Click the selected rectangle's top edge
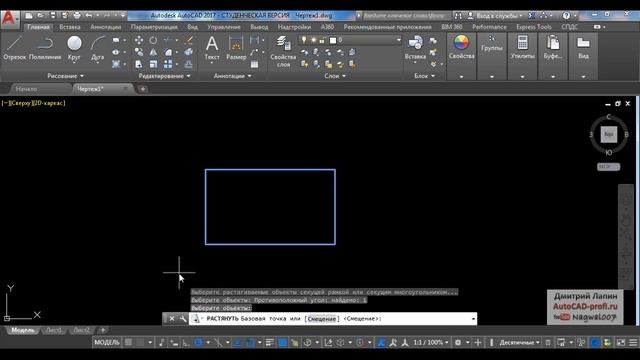Viewport: 640px width, 360px height. (270, 169)
